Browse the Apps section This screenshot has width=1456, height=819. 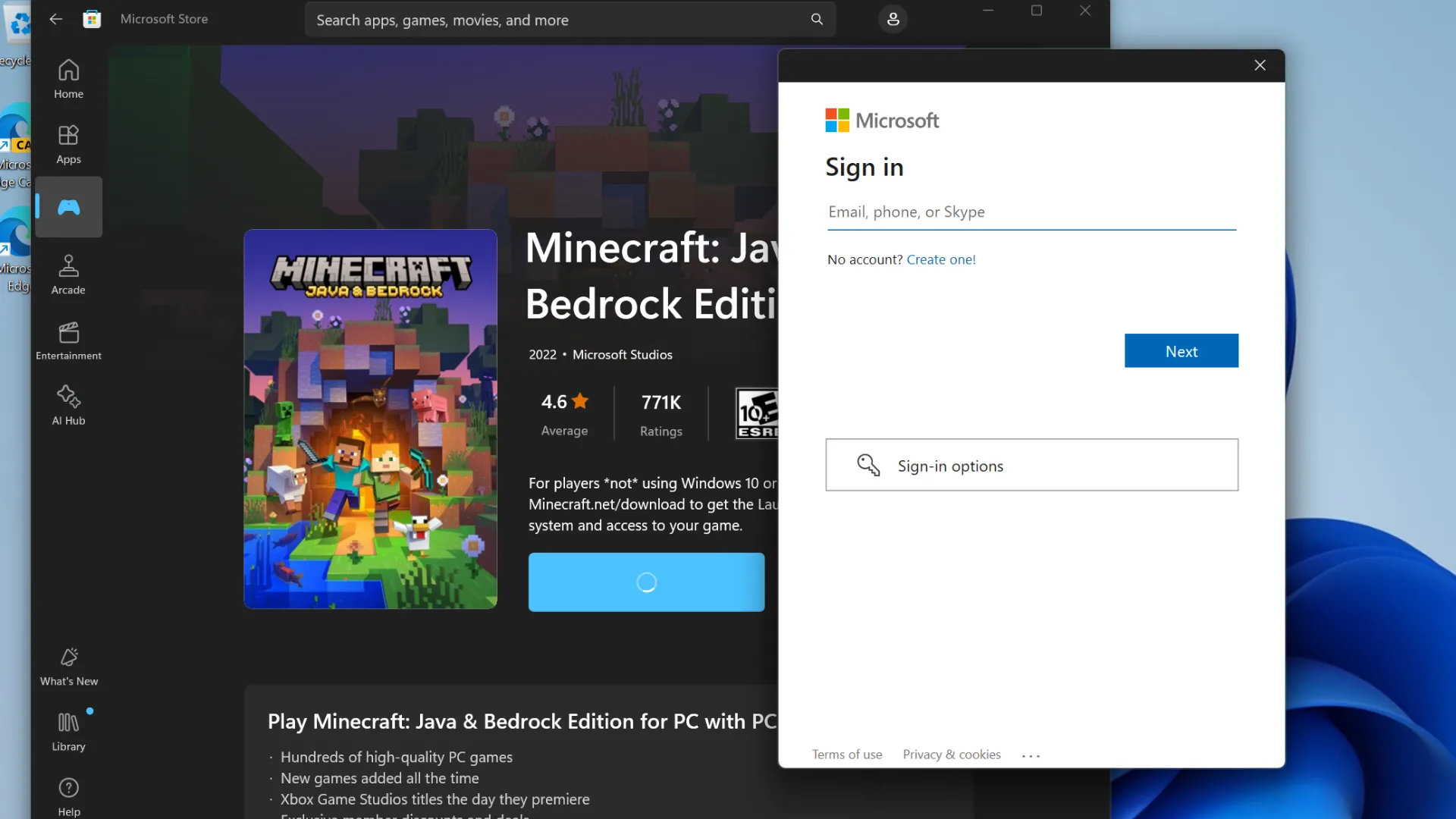[68, 143]
